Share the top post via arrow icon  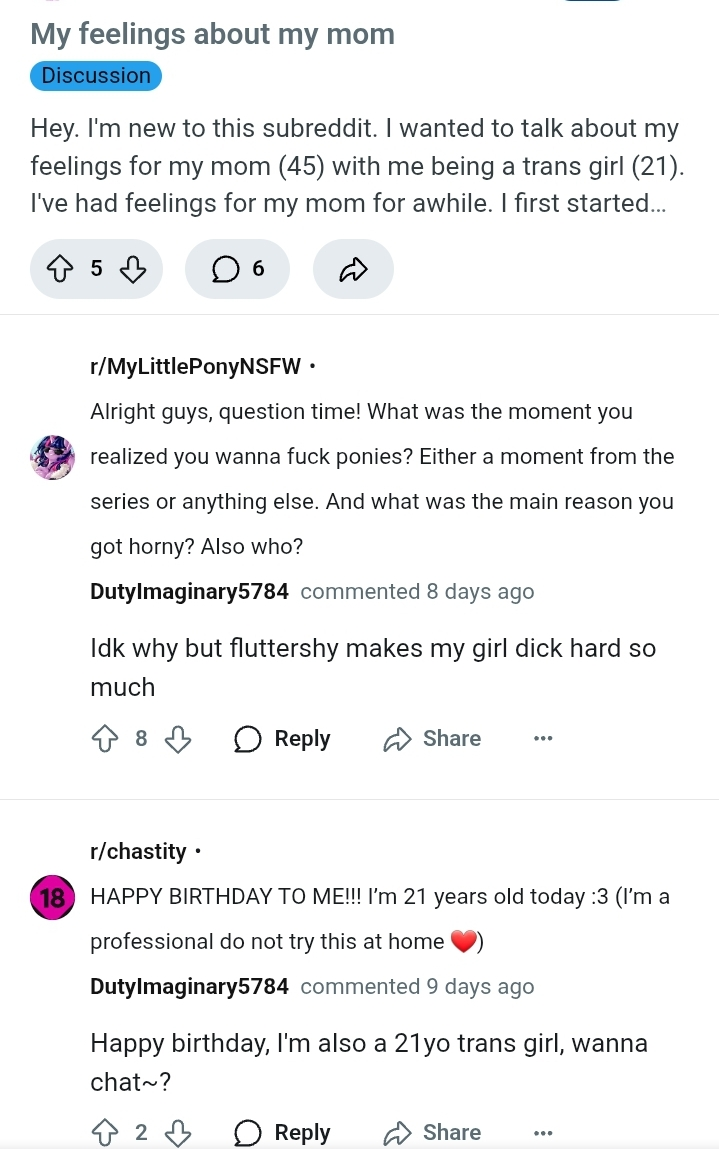tap(353, 268)
